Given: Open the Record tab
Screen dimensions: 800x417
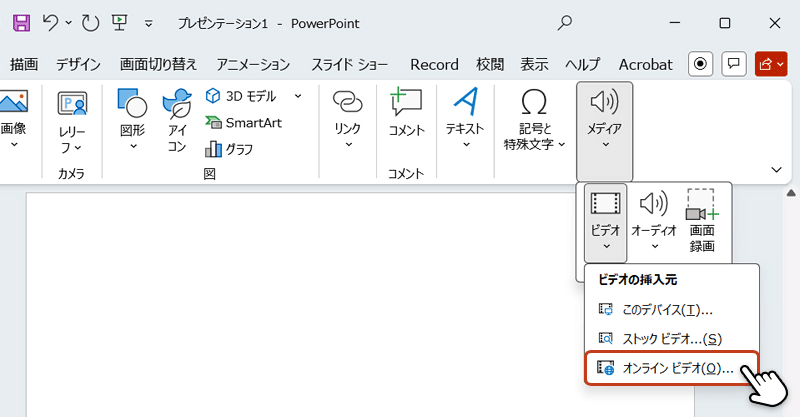Looking at the screenshot, I should coord(434,64).
